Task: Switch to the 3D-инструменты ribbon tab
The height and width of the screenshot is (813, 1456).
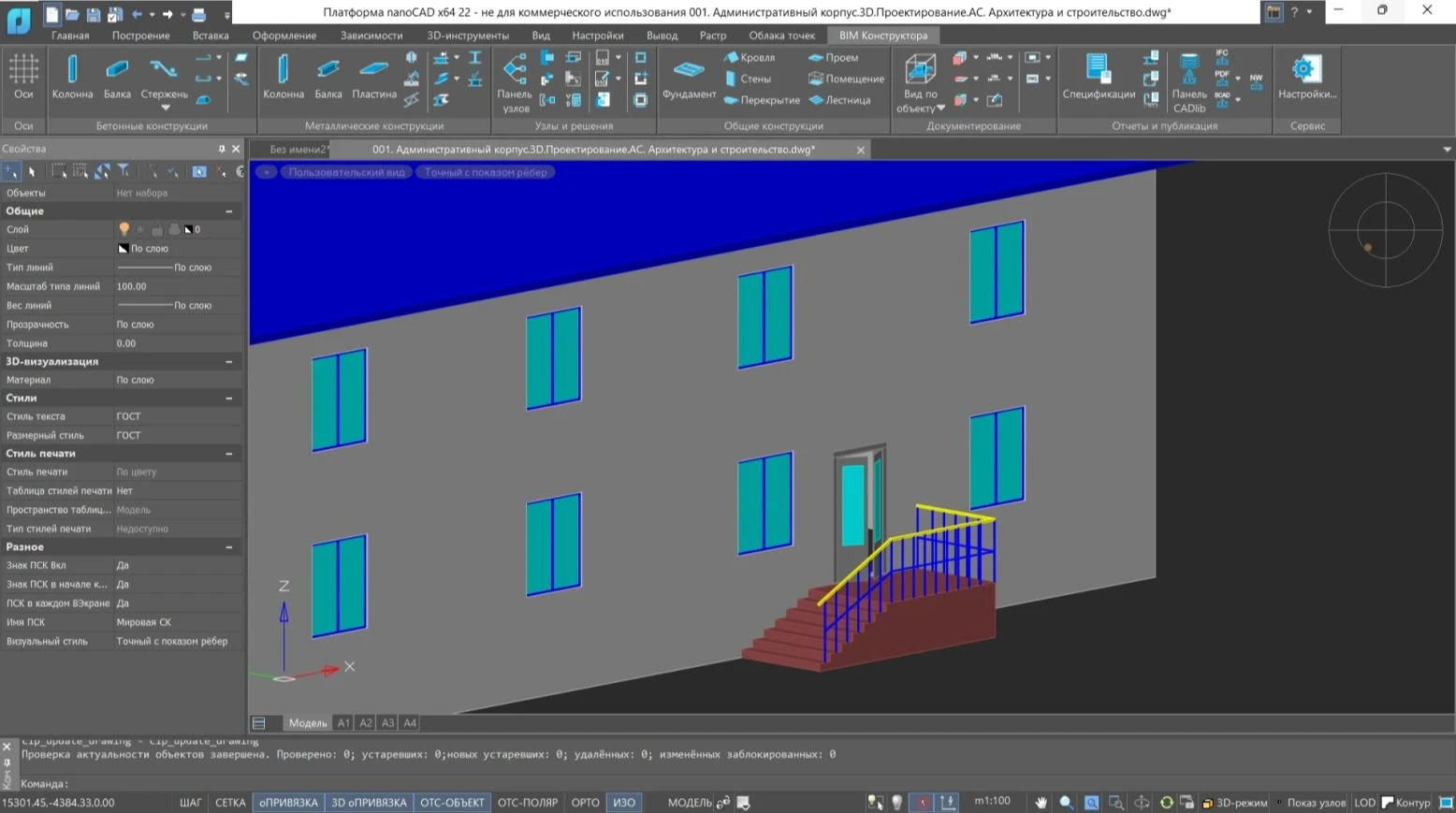Action: click(468, 36)
